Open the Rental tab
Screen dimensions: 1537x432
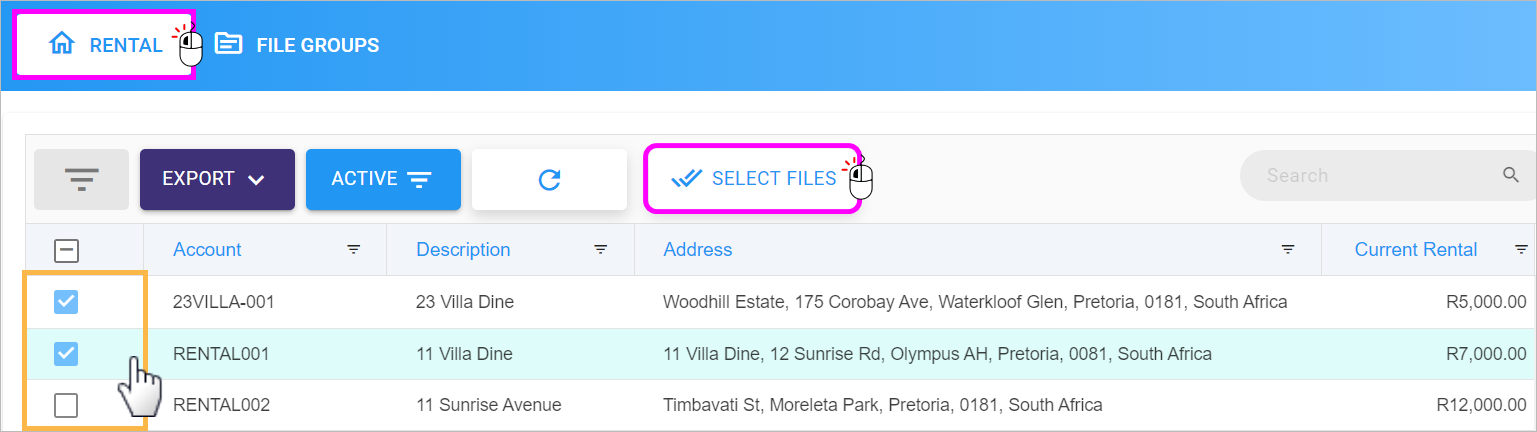104,45
